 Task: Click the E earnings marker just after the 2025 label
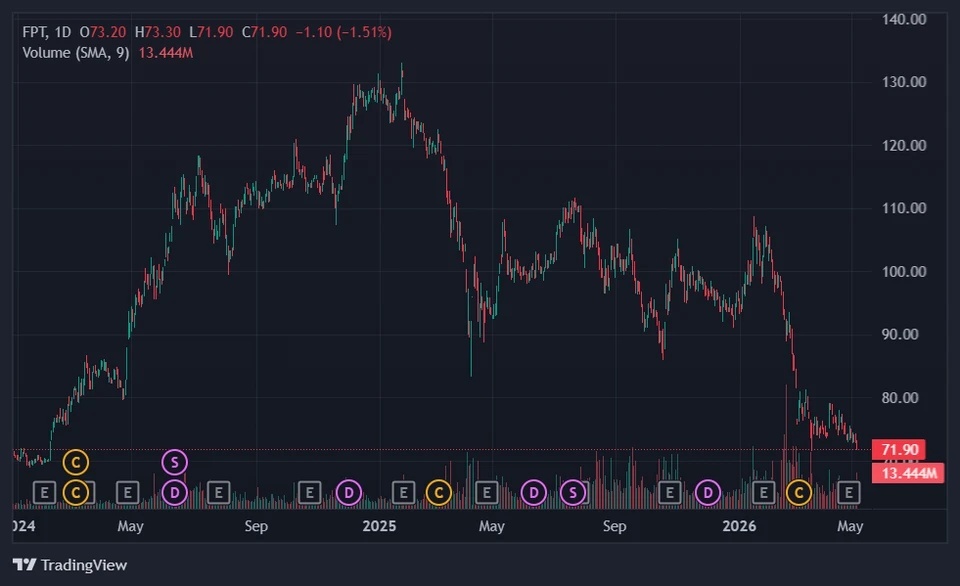[x=403, y=492]
